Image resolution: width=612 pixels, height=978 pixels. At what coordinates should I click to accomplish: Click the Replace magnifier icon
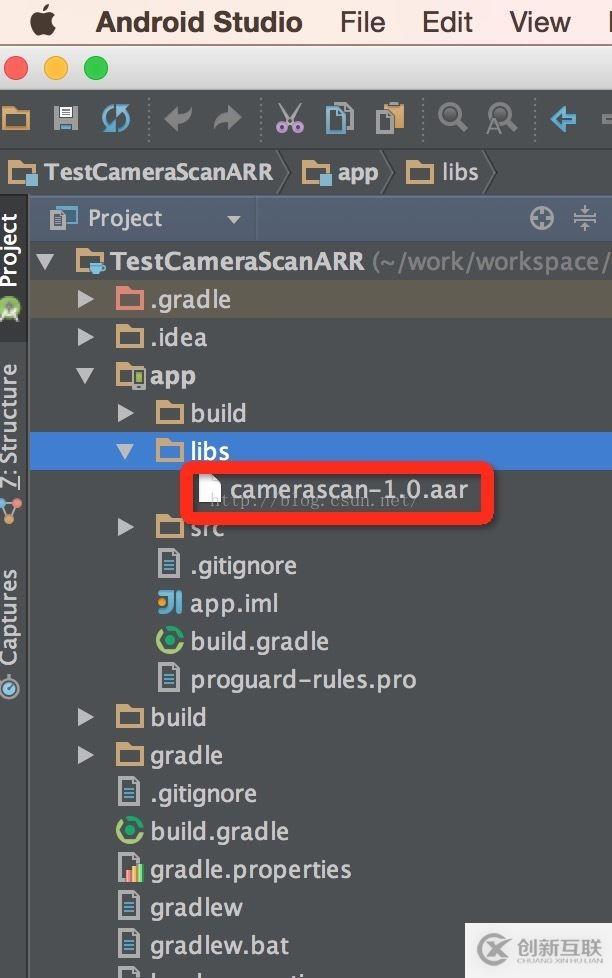pyautogui.click(x=502, y=118)
